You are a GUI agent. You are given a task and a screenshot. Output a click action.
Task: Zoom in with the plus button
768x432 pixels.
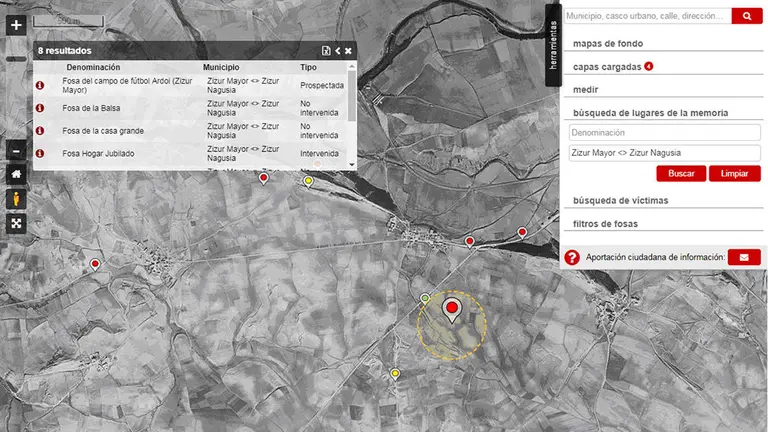(x=16, y=25)
